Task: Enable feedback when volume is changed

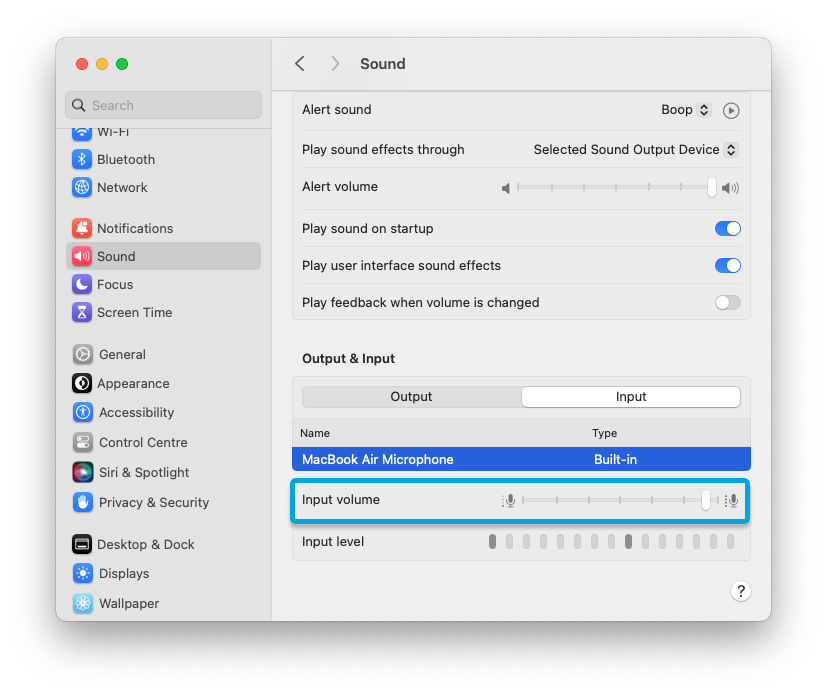Action: point(727,302)
